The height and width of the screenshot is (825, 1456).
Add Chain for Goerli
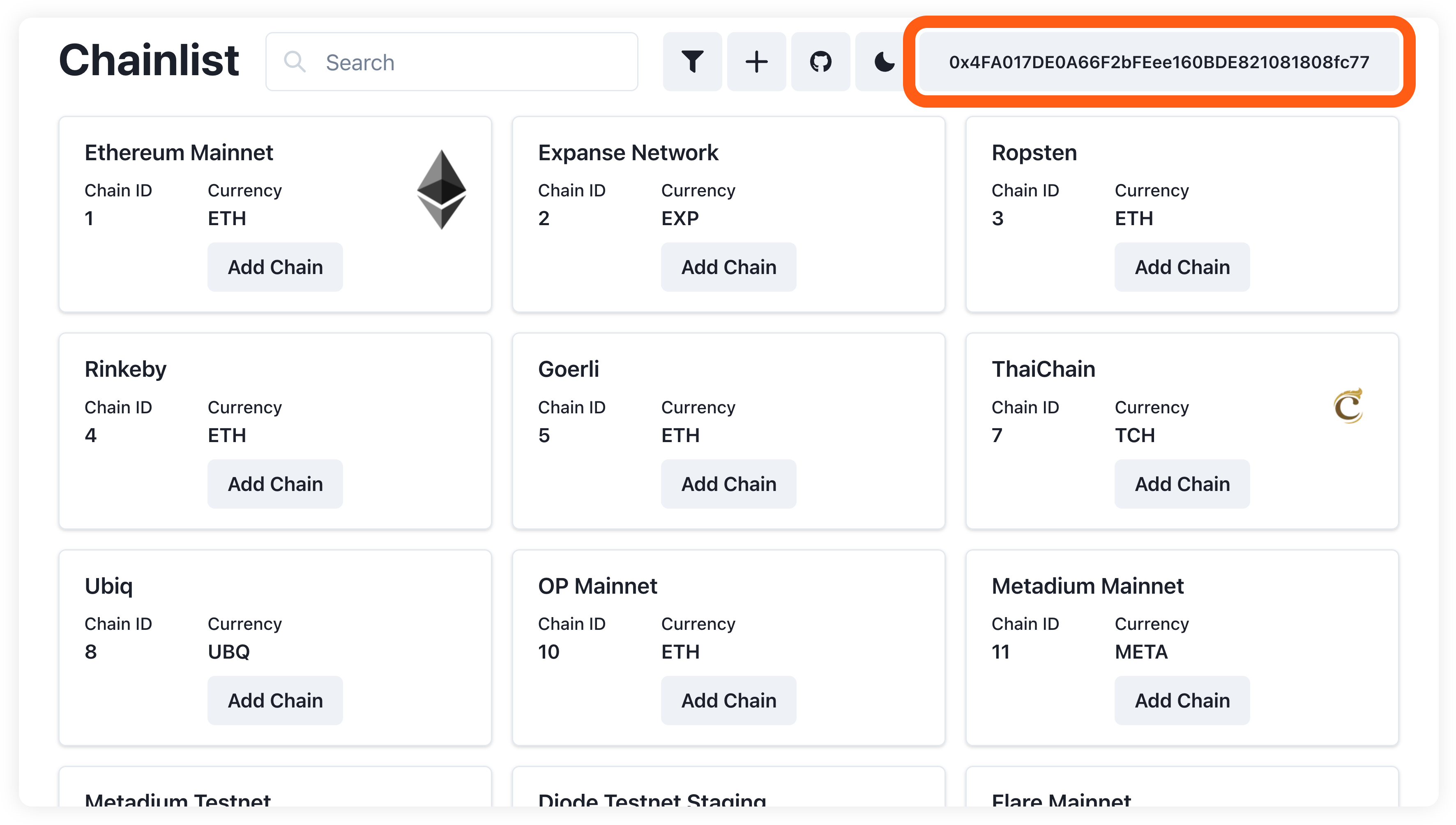[x=728, y=484]
